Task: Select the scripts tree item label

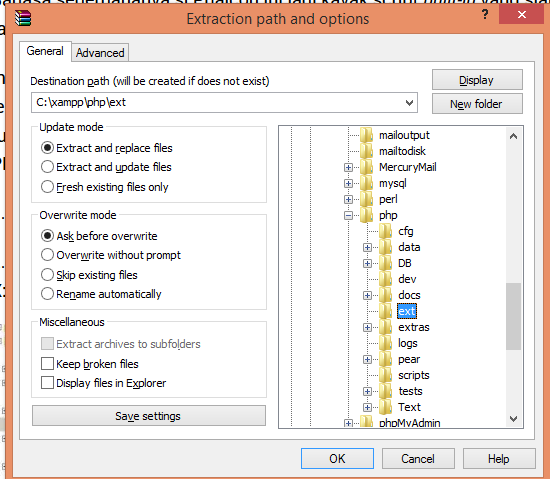Action: pos(414,375)
